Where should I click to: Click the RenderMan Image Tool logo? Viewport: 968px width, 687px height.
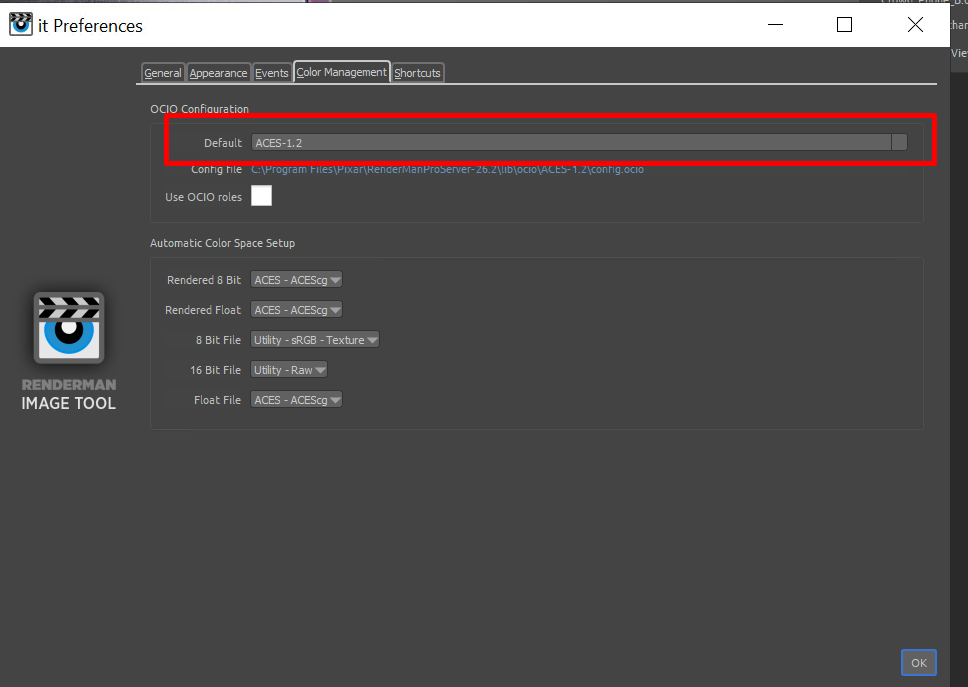[x=69, y=328]
